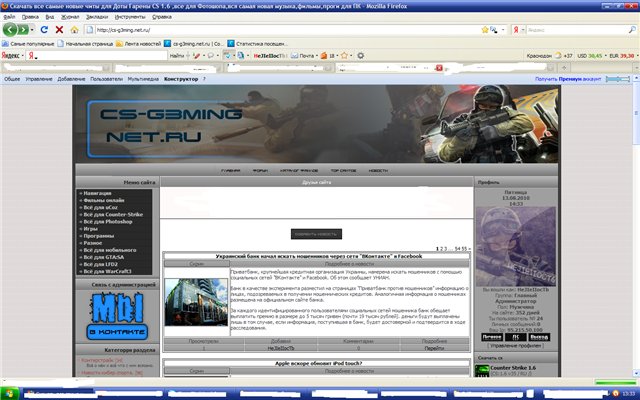Click the URL address field
Viewport: 640px width, 400px height.
click(x=286, y=30)
